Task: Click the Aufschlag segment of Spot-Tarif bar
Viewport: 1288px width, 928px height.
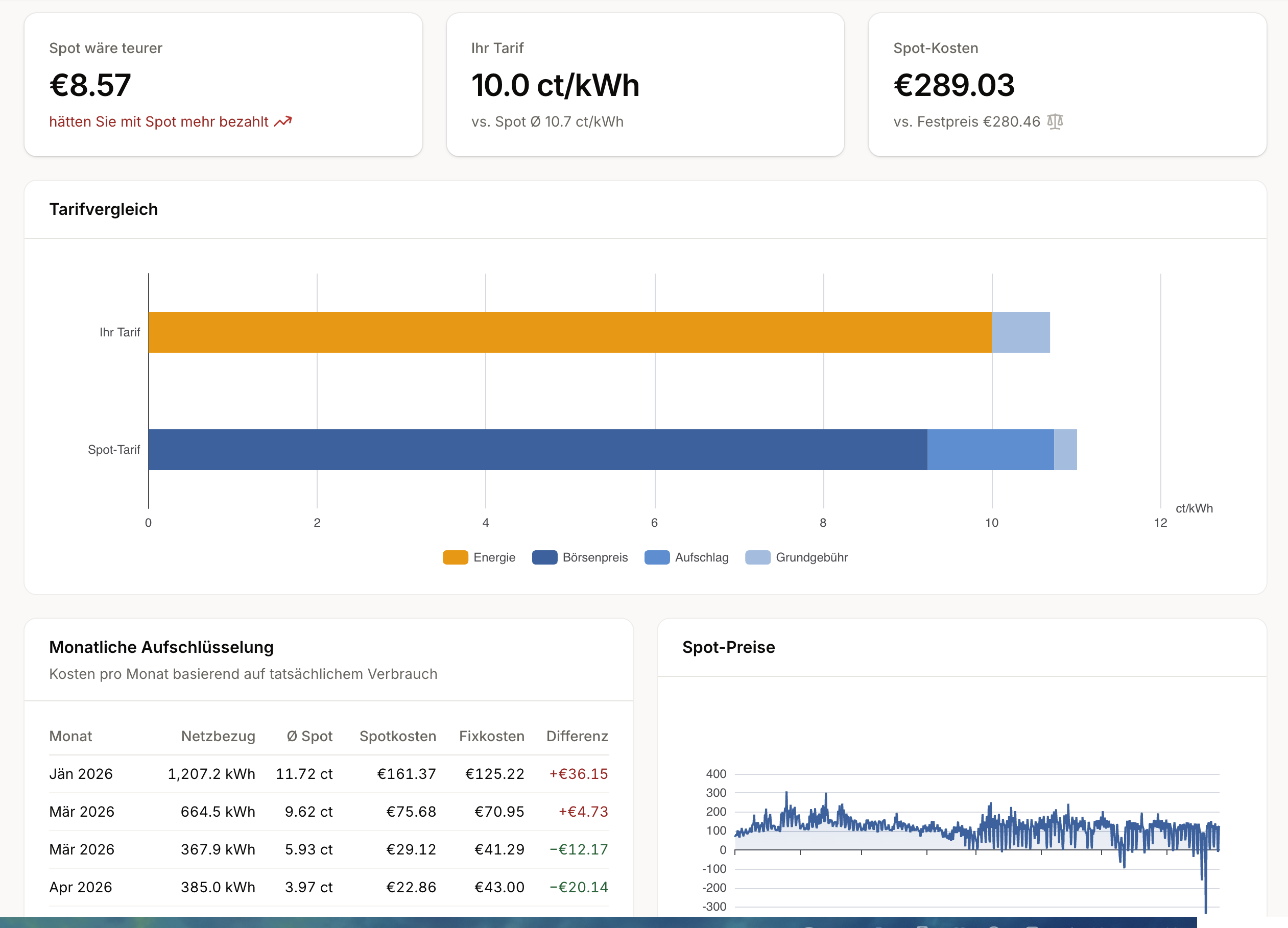Action: click(x=990, y=450)
